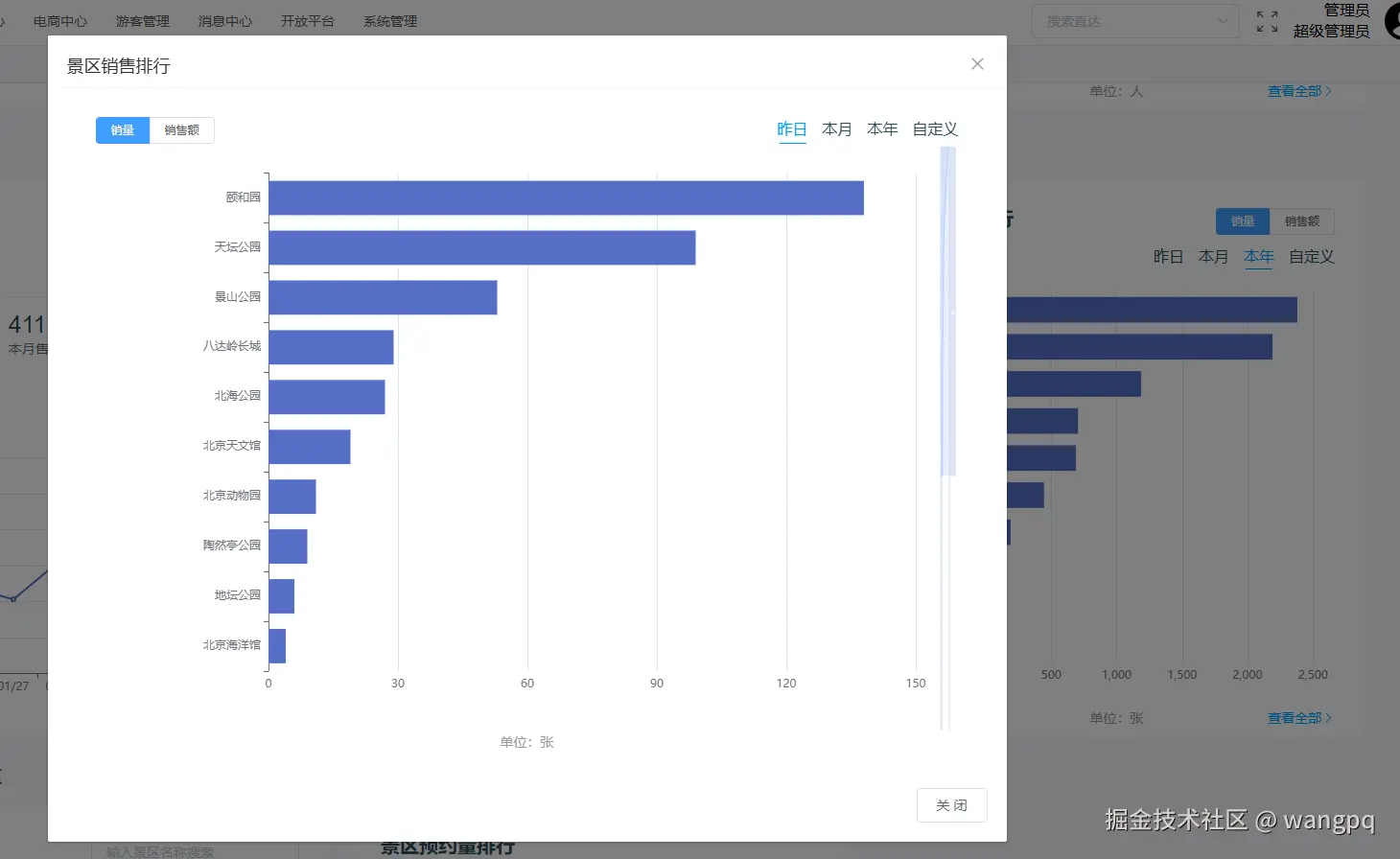Click the 关闭 button
Image resolution: width=1400 pixels, height=859 pixels.
pyautogui.click(x=951, y=805)
